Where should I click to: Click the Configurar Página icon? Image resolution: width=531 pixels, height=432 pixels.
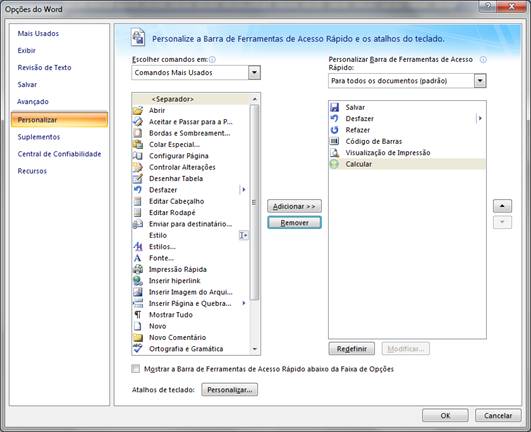click(137, 156)
